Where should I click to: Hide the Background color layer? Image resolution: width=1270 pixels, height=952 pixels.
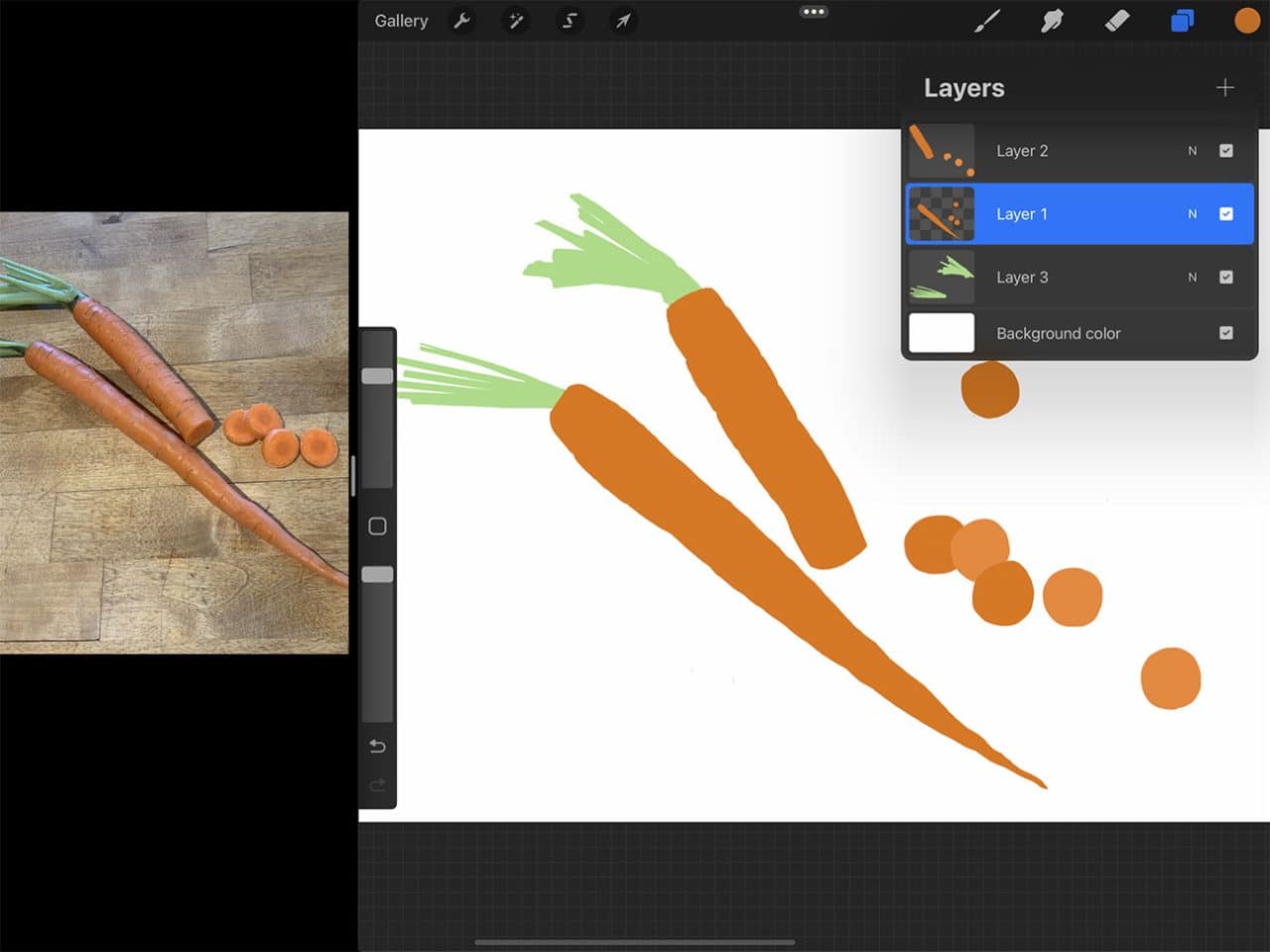point(1226,332)
